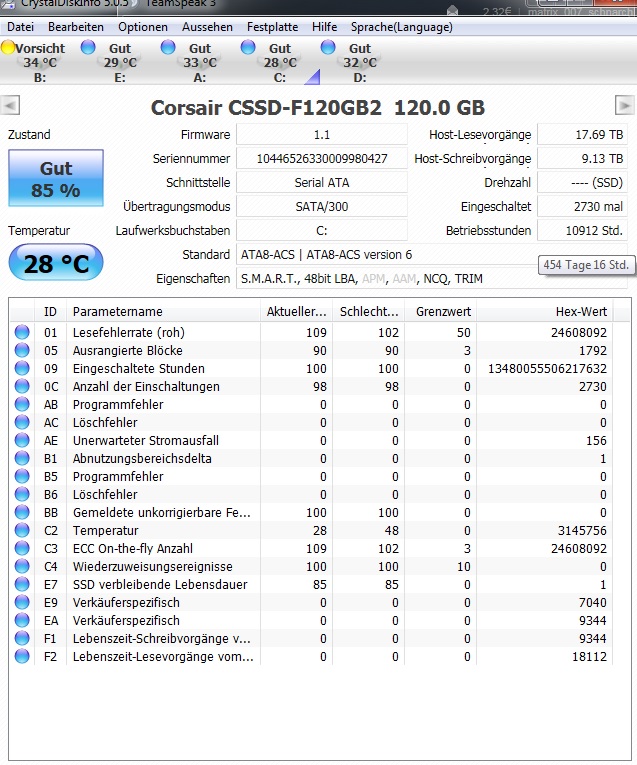The width and height of the screenshot is (637, 765).
Task: Click status icon of E9 Verkäuferspezifisch row
Action: click(x=22, y=603)
